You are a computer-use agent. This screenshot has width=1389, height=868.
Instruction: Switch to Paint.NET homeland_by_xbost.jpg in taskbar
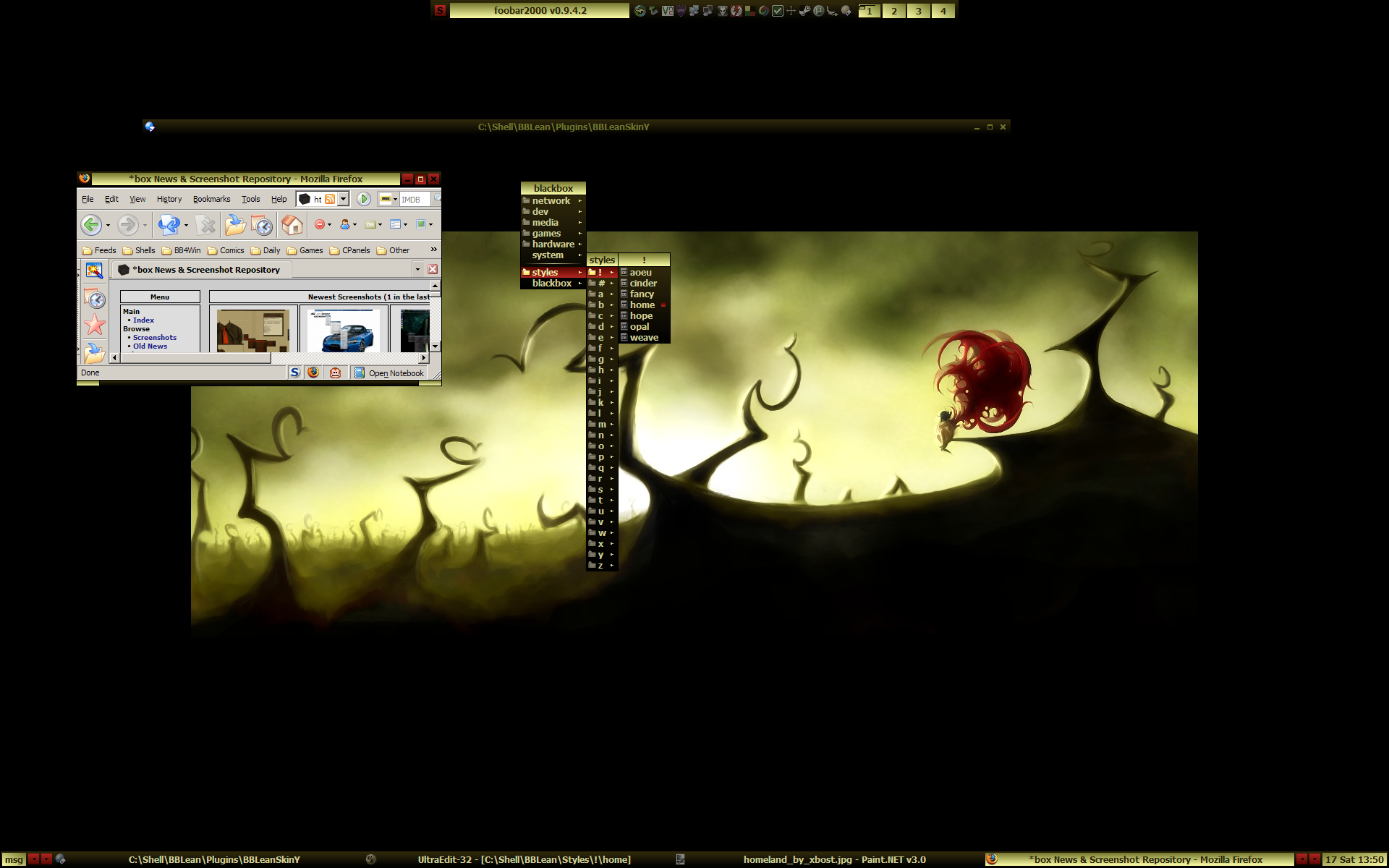pyautogui.click(x=830, y=859)
